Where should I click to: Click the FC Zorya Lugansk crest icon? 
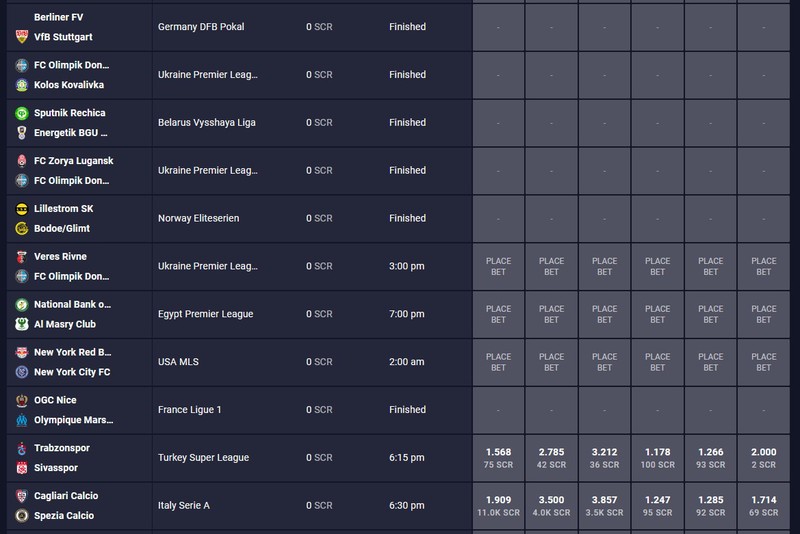click(x=21, y=161)
